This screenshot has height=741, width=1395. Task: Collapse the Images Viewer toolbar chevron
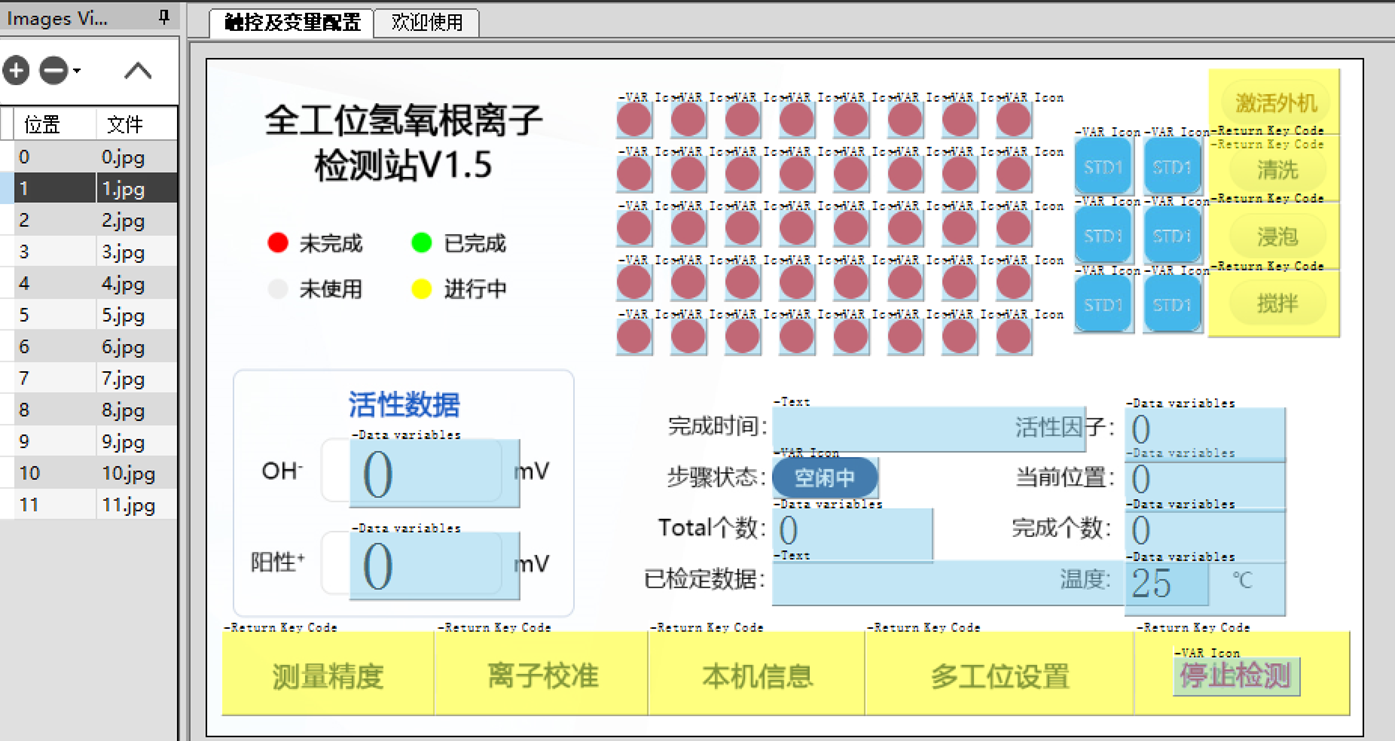[x=137, y=70]
